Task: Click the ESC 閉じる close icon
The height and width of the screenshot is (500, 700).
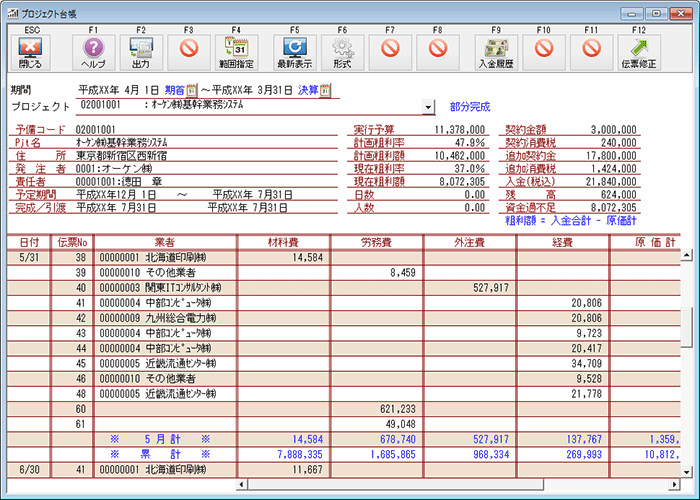Action: point(30,52)
